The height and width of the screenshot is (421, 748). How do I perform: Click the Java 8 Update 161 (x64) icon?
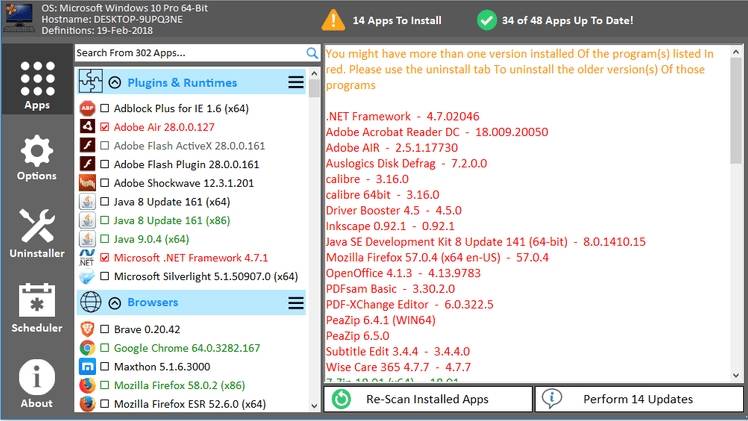pyautogui.click(x=87, y=202)
